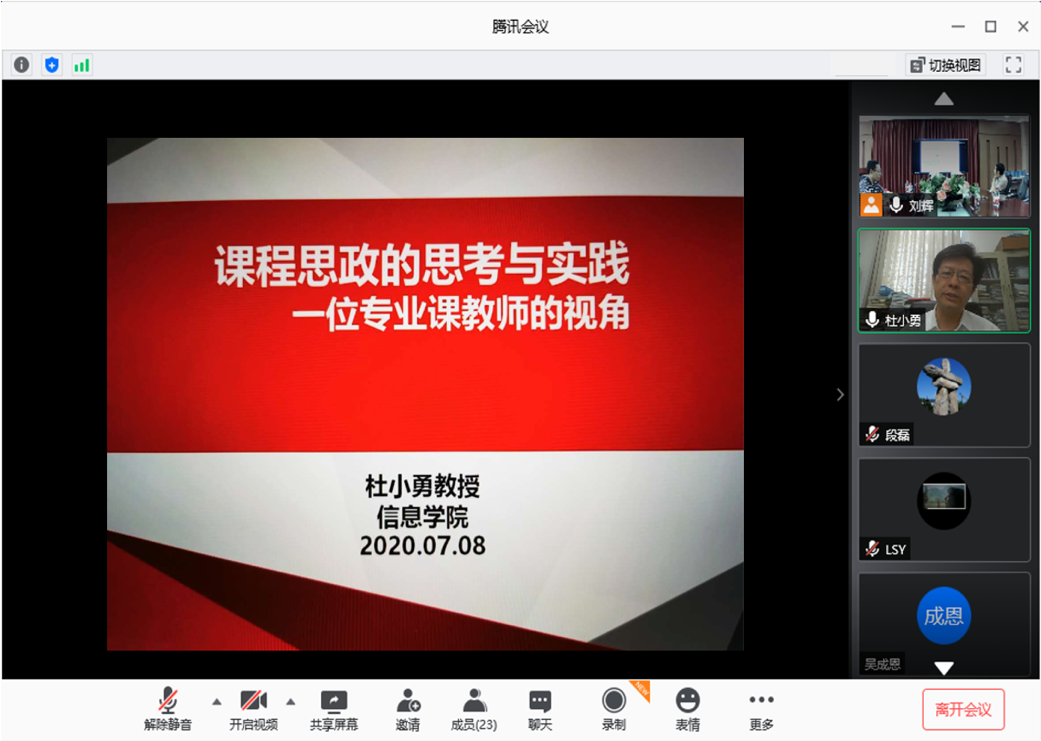Check the green network signal icon

[81, 65]
